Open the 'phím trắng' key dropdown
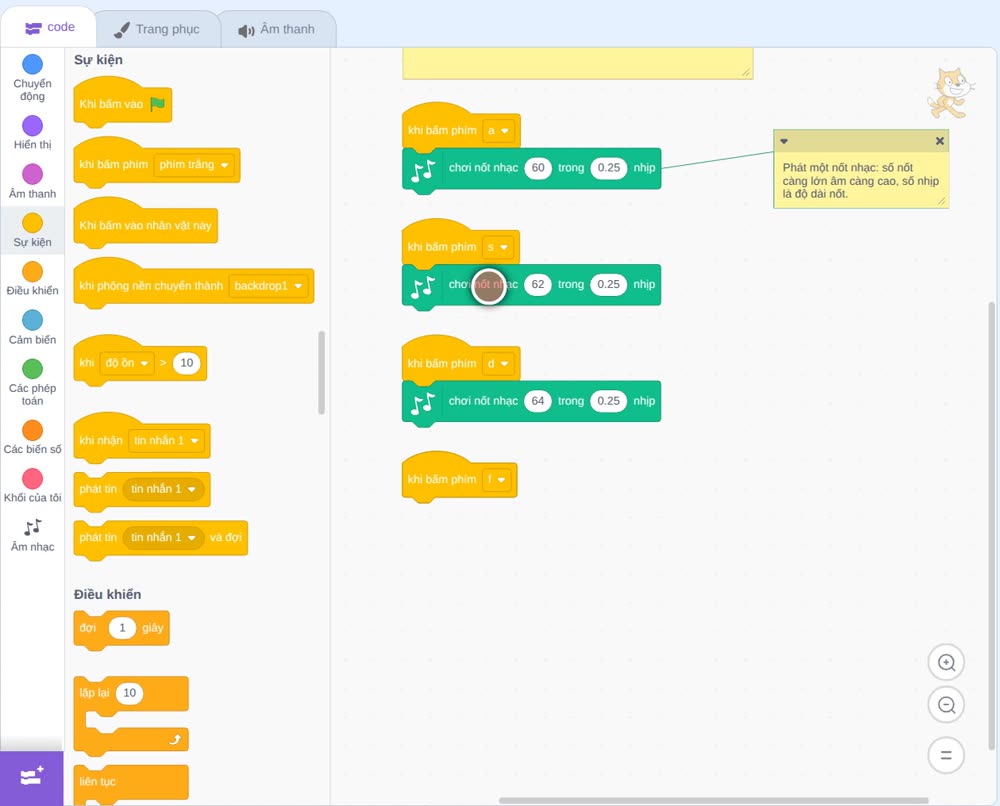 (x=194, y=165)
